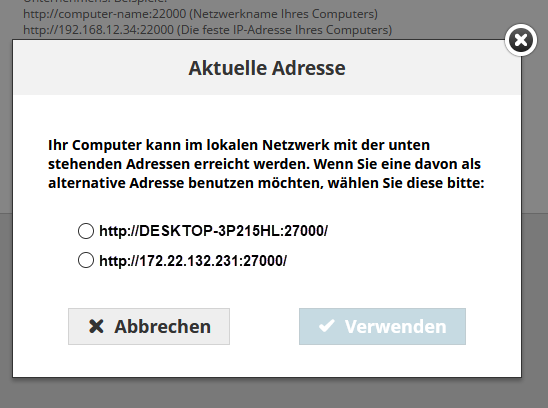Click the word Abbrechen on the cancel button
The width and height of the screenshot is (548, 408).
[163, 327]
